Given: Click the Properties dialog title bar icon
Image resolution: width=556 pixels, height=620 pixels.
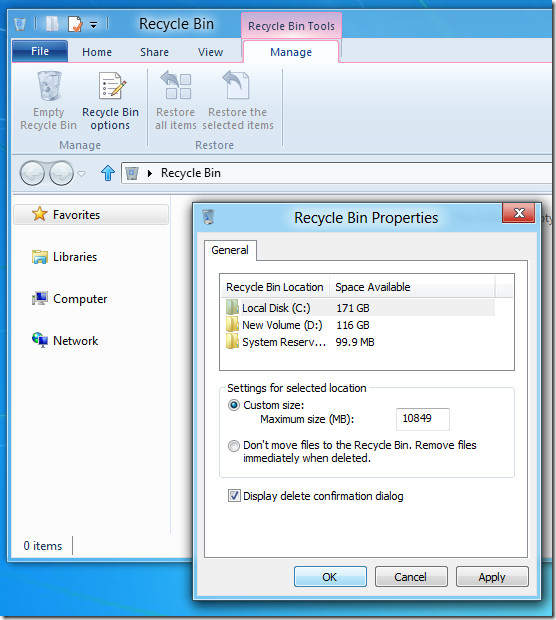Looking at the screenshot, I should point(208,217).
